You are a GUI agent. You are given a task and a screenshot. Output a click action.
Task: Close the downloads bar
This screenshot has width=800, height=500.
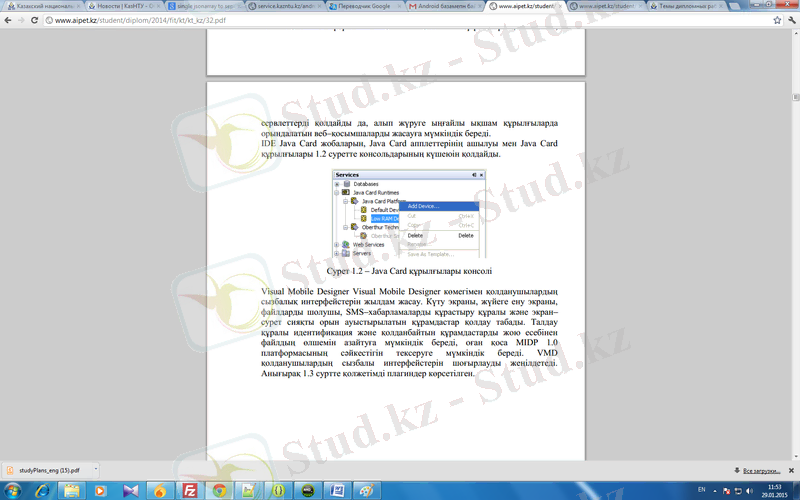(791, 468)
